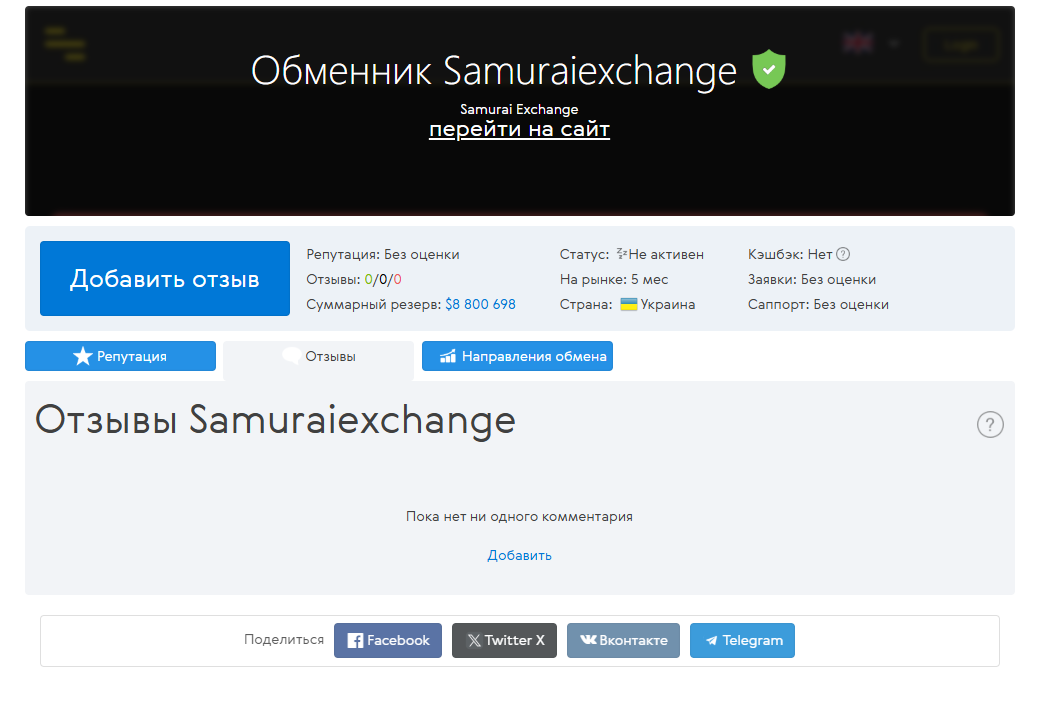The image size is (1060, 724).
Task: Share via the Facebook button
Action: 388,640
